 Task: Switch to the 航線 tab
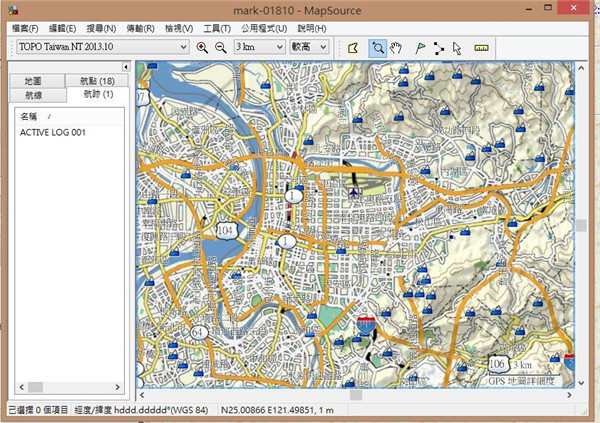point(37,95)
